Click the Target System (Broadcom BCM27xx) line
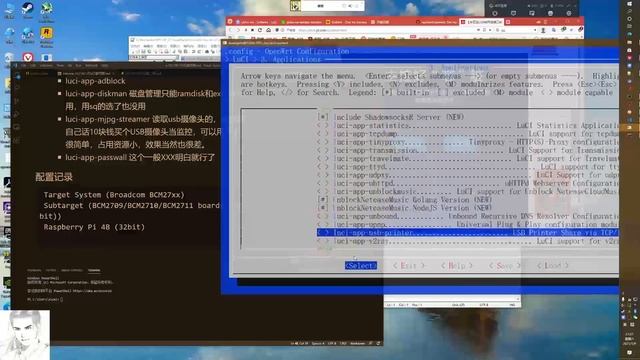 click(114, 195)
